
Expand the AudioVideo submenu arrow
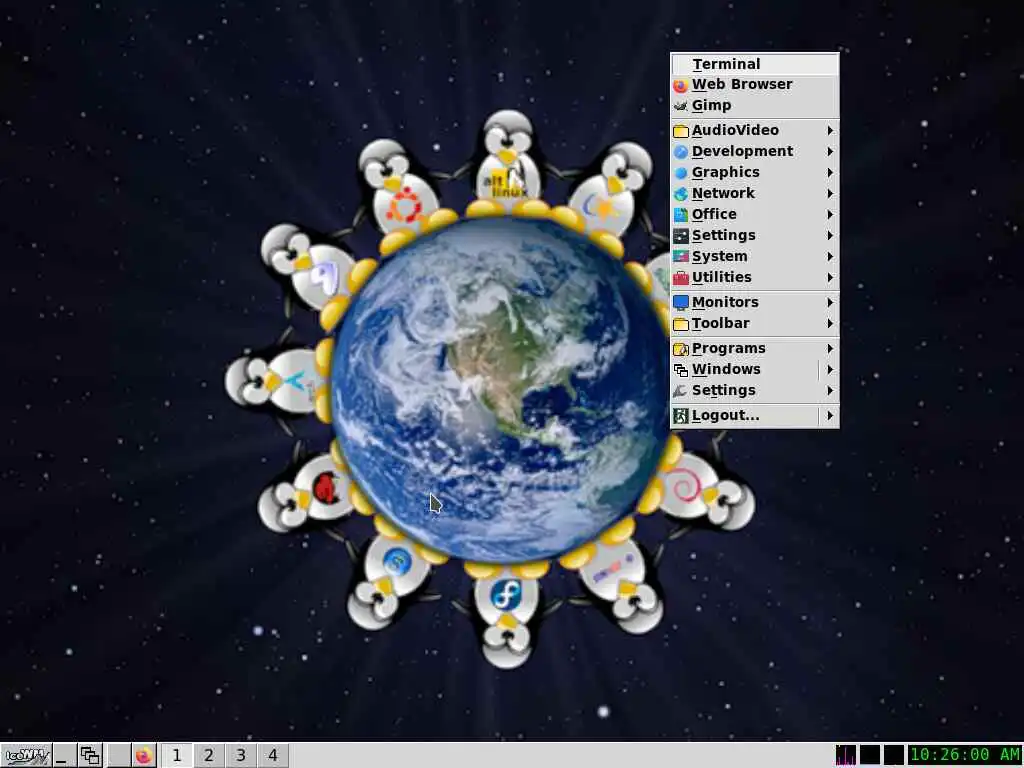830,131
